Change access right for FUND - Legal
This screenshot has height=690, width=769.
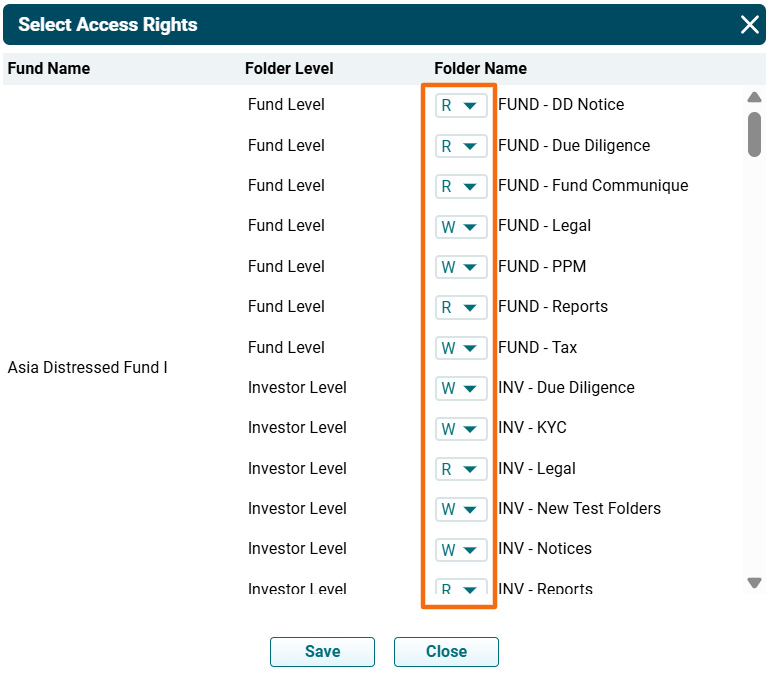pyautogui.click(x=461, y=227)
